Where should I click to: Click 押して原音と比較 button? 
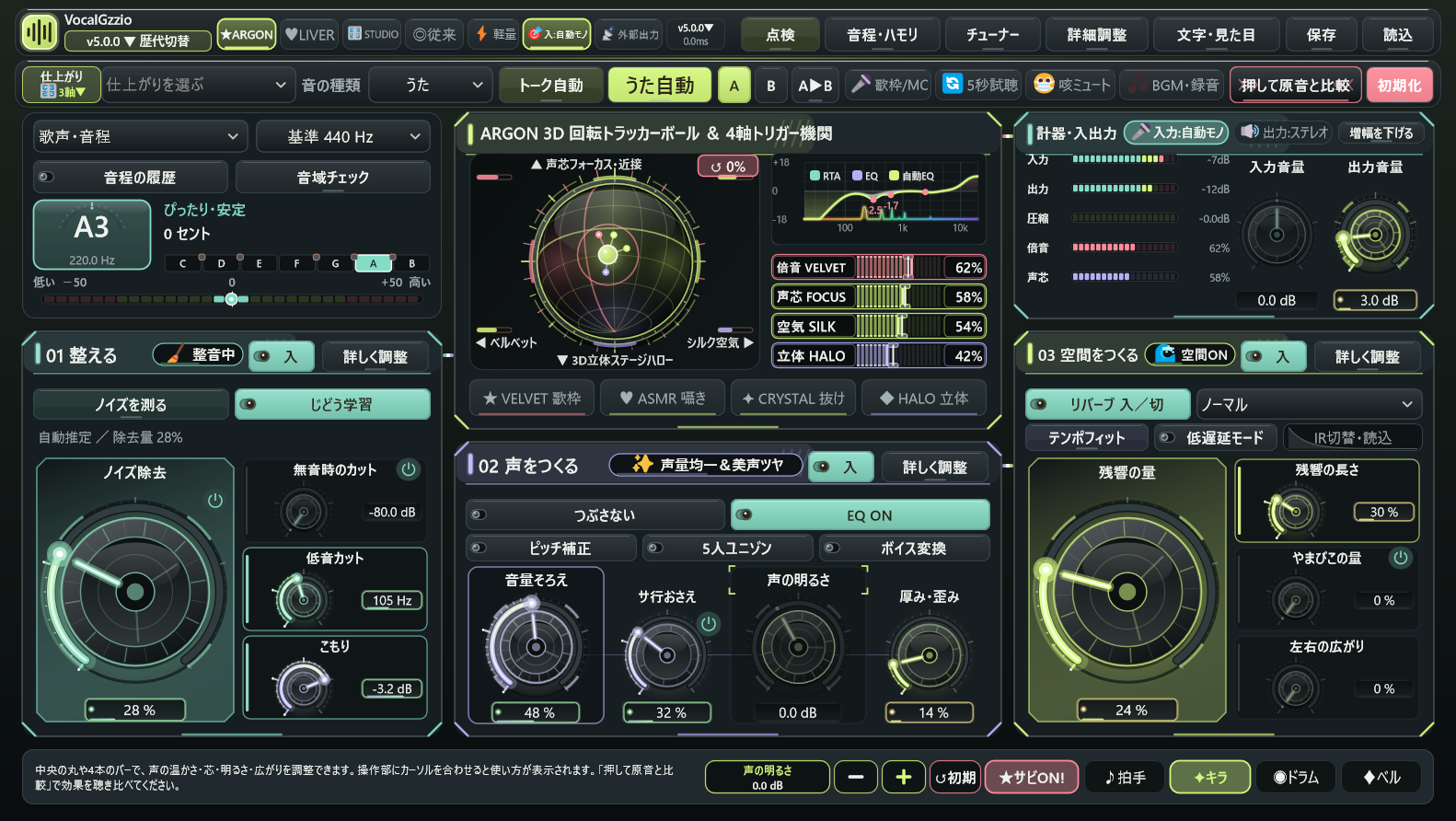pyautogui.click(x=1295, y=85)
